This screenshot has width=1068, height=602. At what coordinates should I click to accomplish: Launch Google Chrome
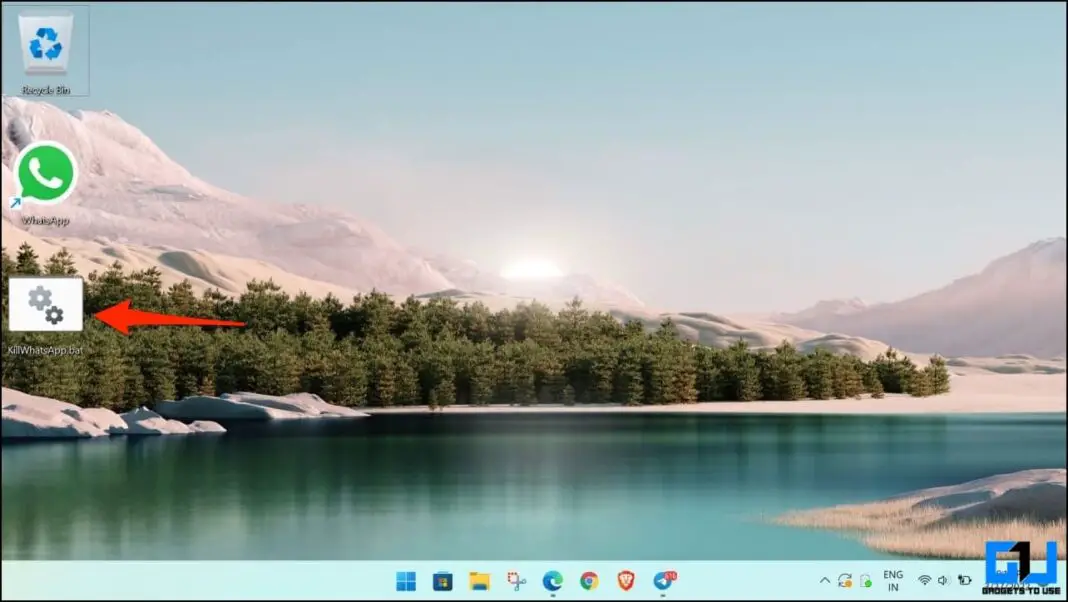coord(587,578)
